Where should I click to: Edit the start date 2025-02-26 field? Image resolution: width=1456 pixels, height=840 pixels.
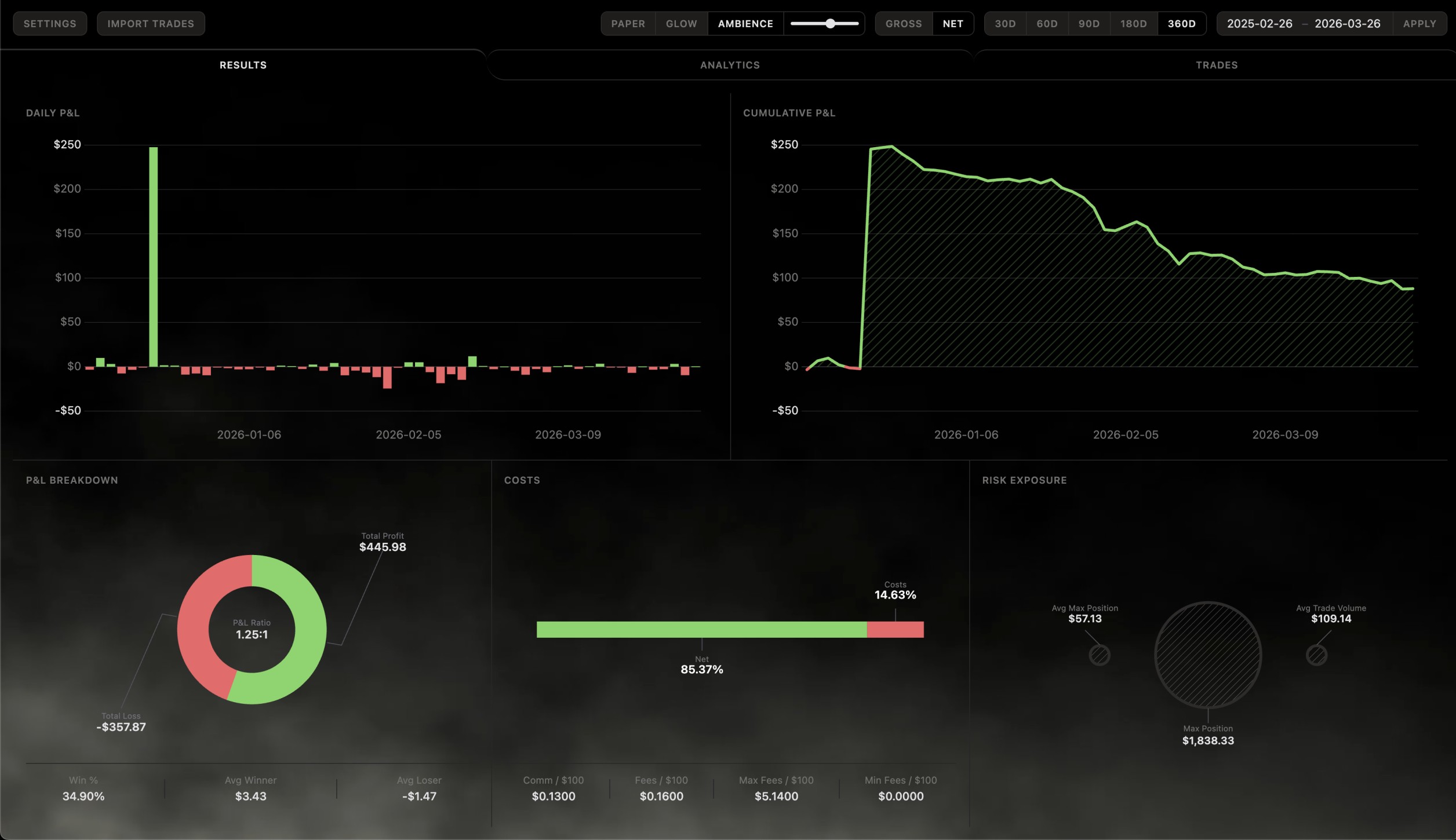(x=1259, y=24)
